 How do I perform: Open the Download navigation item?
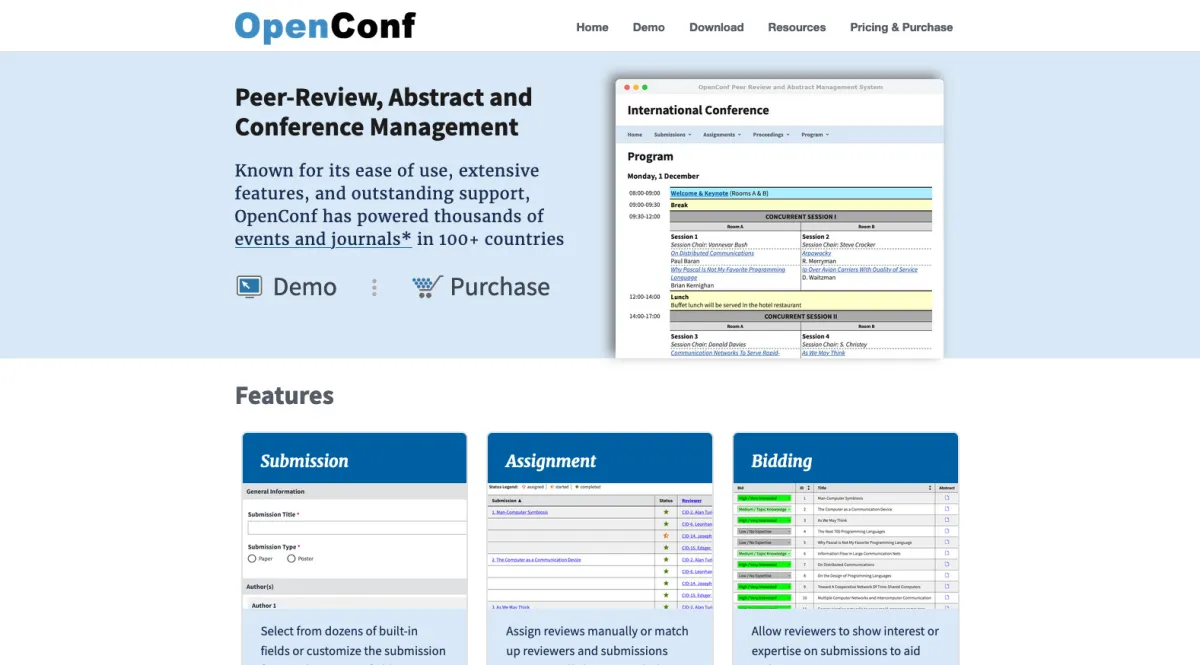(716, 27)
